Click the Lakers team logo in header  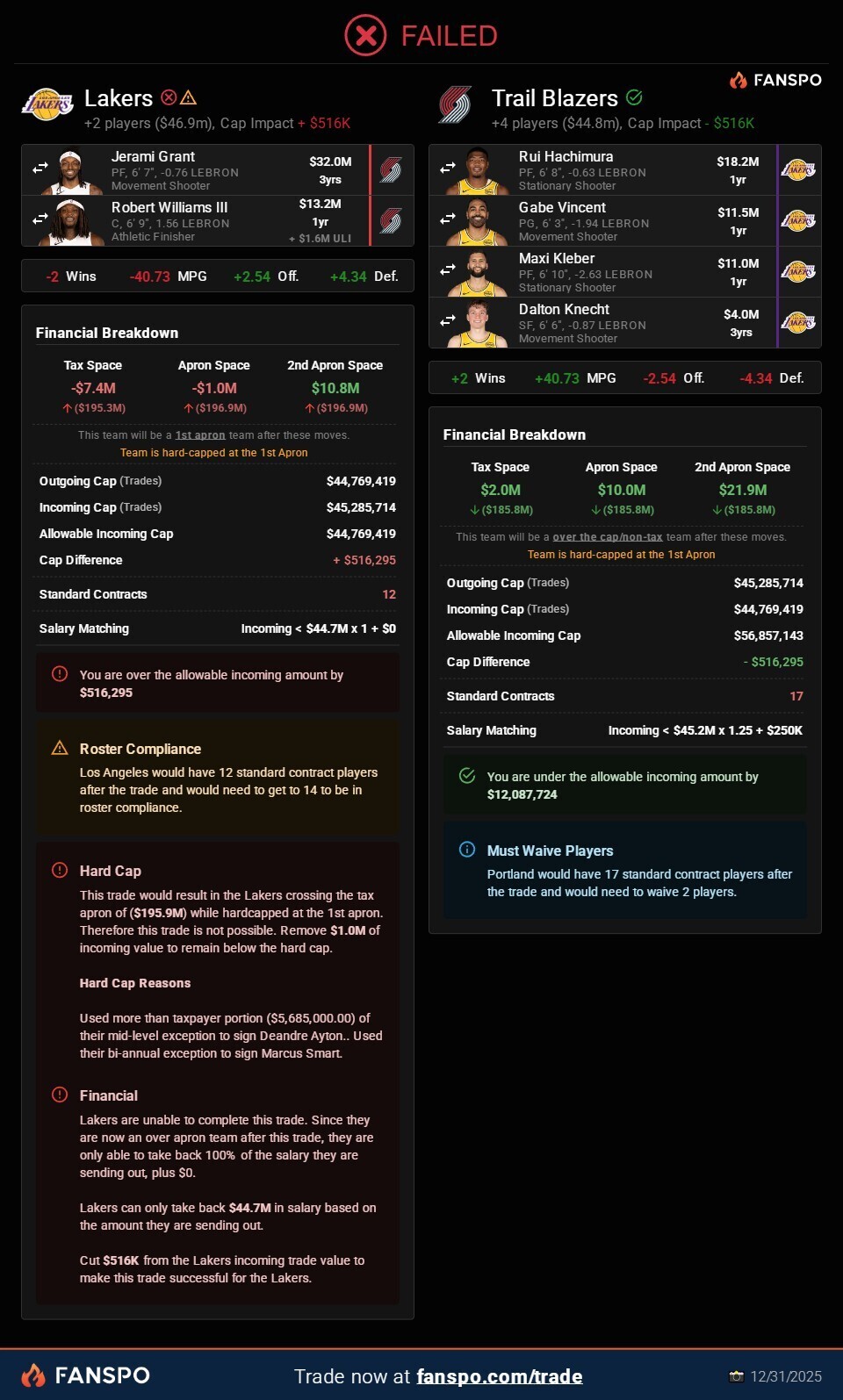(x=47, y=104)
